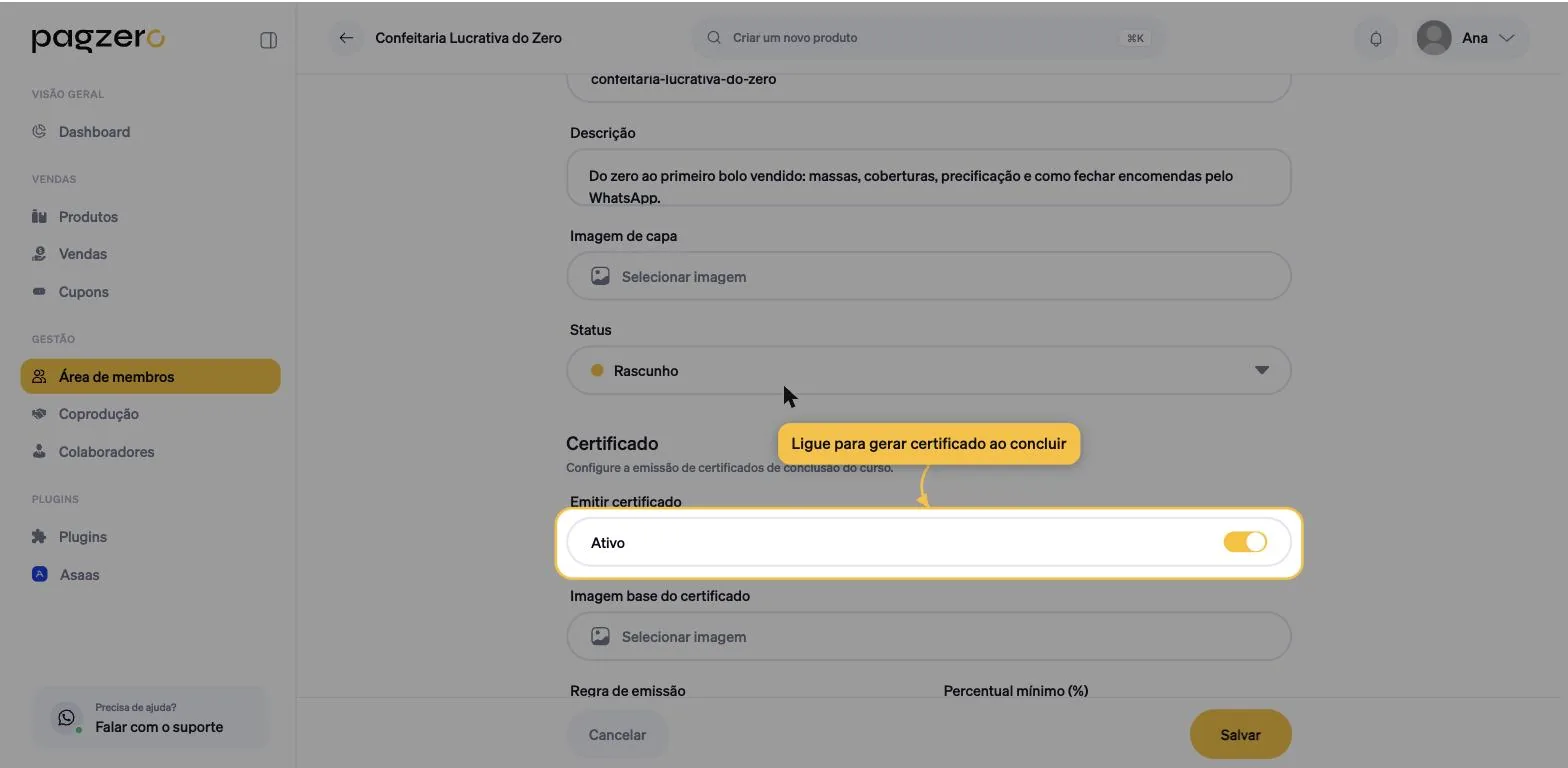Click the 'Regra de emissão' label

coord(628,691)
